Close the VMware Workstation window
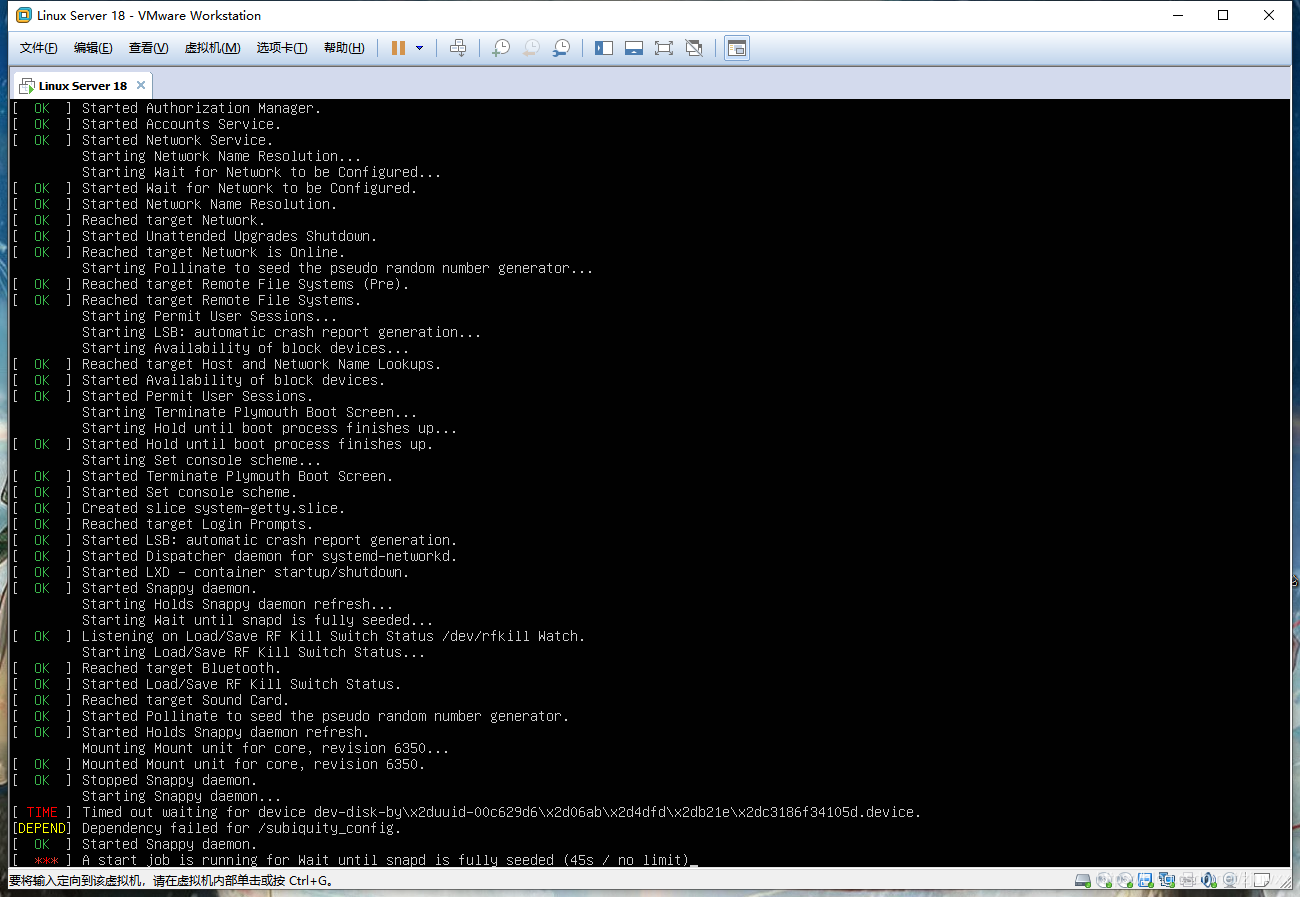 click(1269, 15)
